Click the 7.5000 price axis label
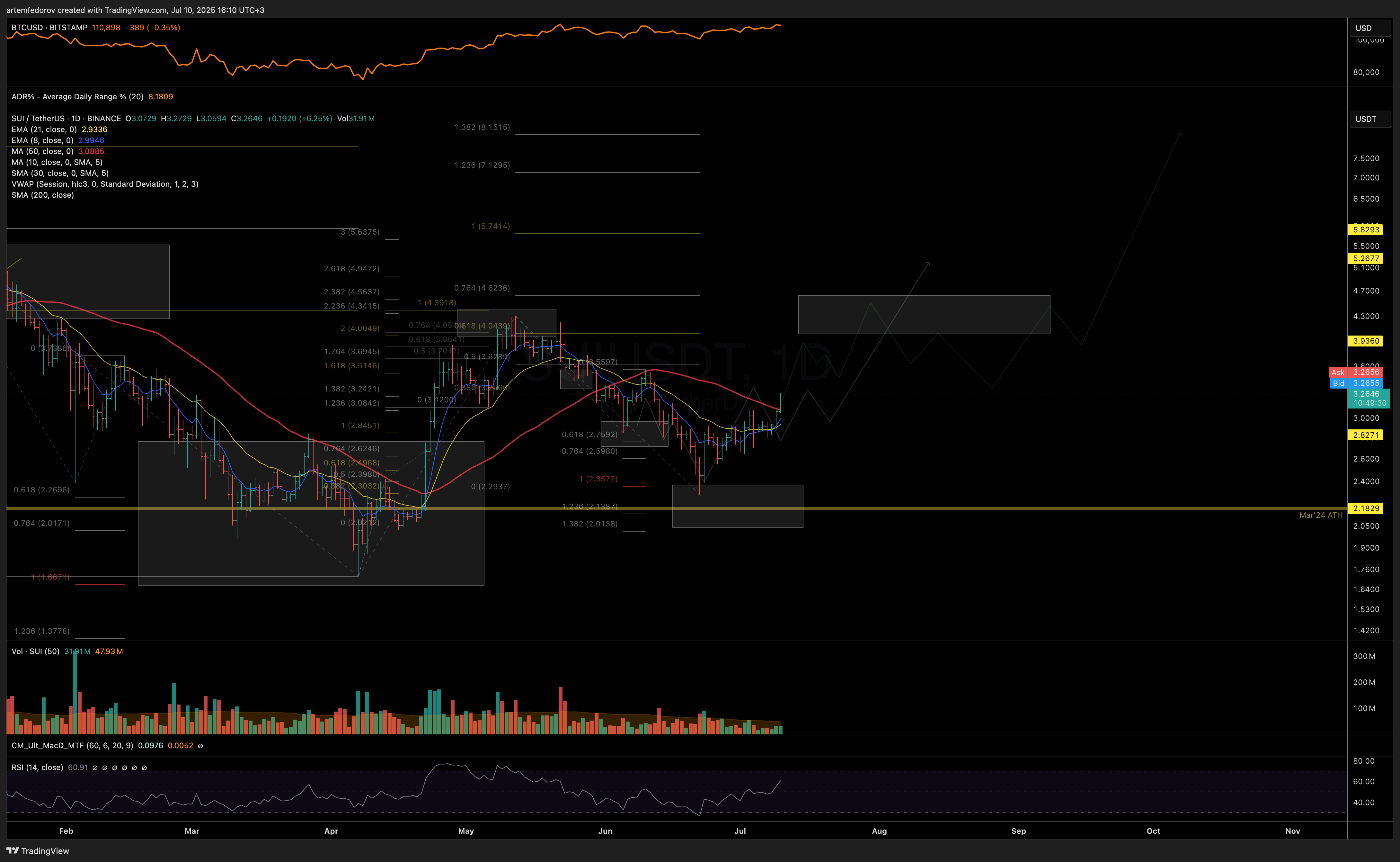 (1366, 158)
